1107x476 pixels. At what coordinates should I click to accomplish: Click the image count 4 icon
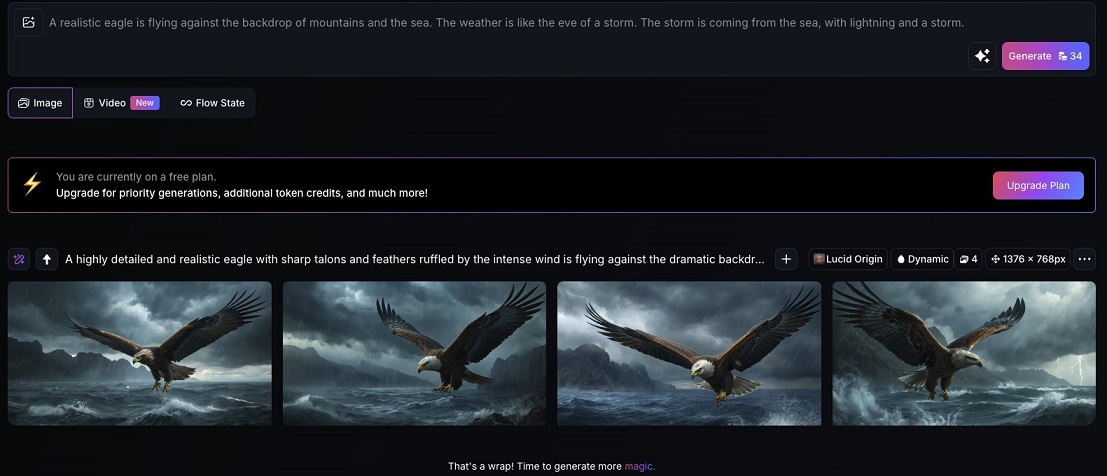point(968,259)
